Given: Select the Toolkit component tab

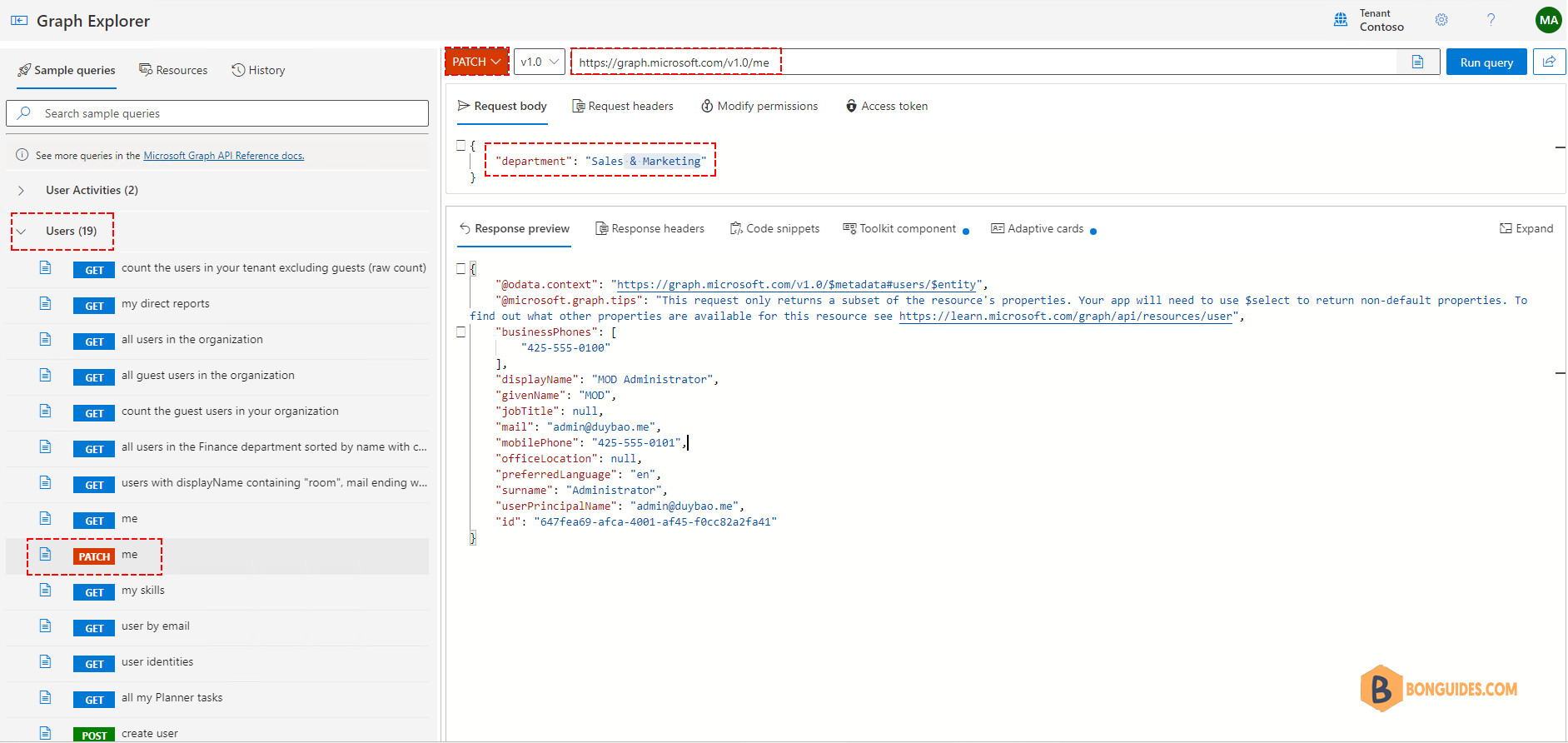Looking at the screenshot, I should pyautogui.click(x=906, y=229).
